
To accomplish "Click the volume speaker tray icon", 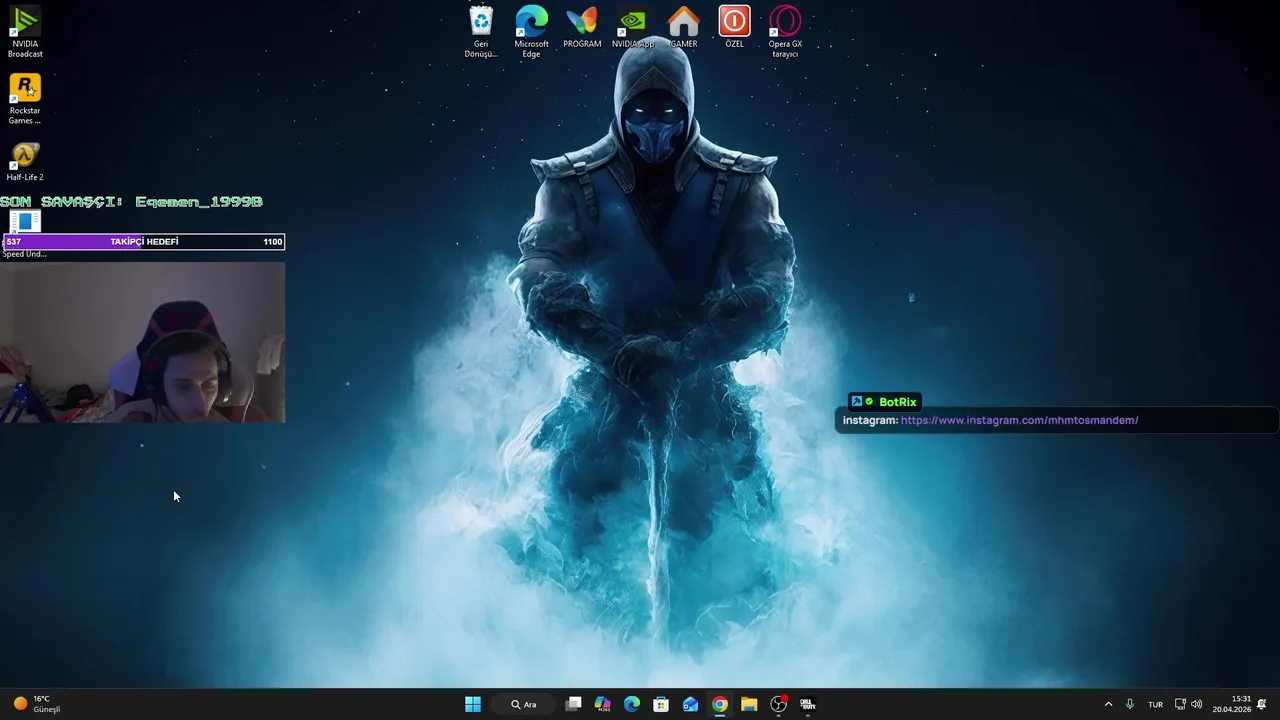I will 1197,704.
